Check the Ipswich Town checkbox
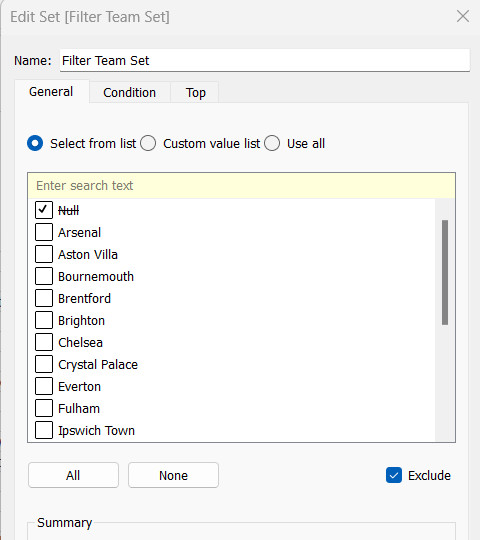 click(44, 430)
